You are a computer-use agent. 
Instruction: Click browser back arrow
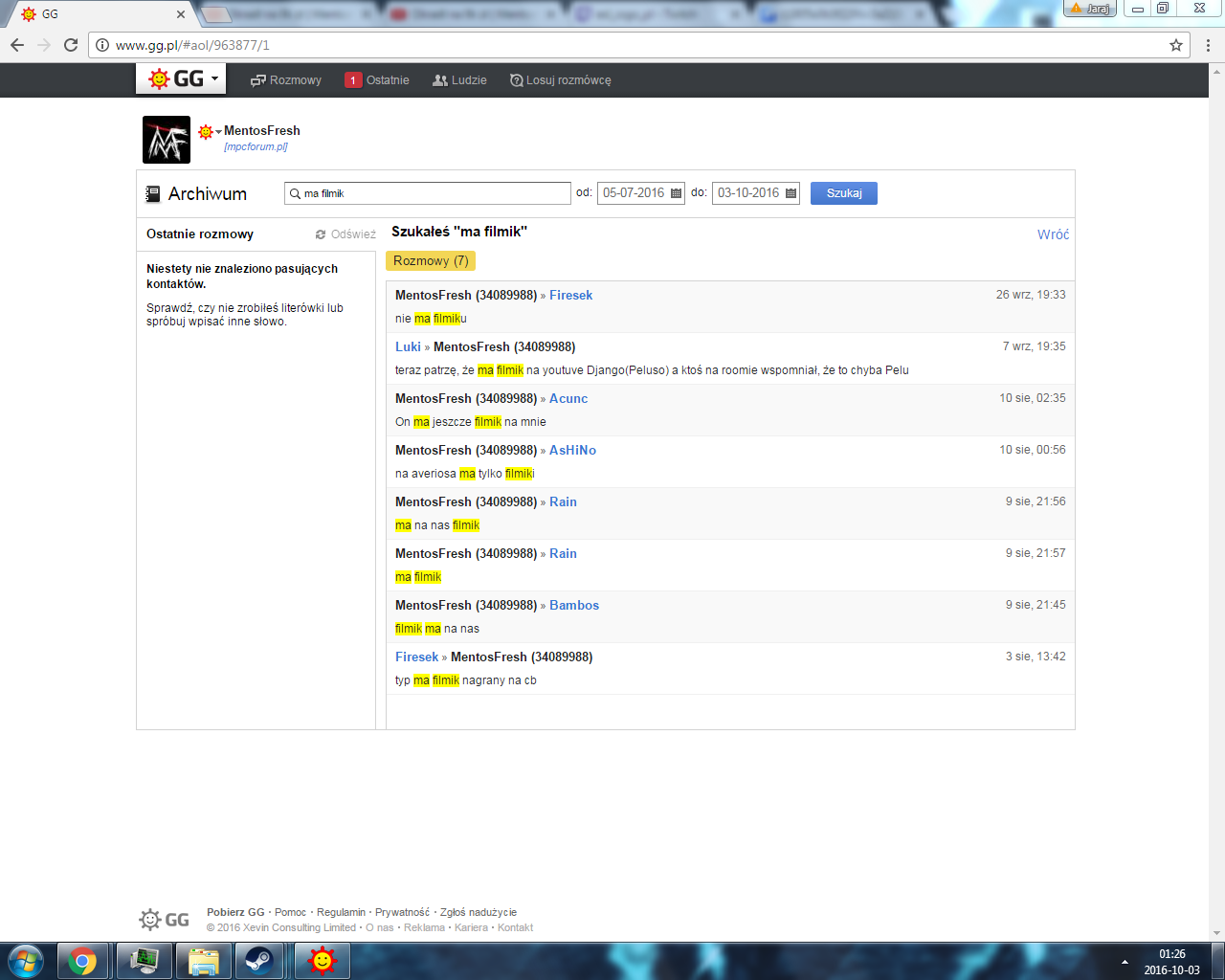[17, 45]
